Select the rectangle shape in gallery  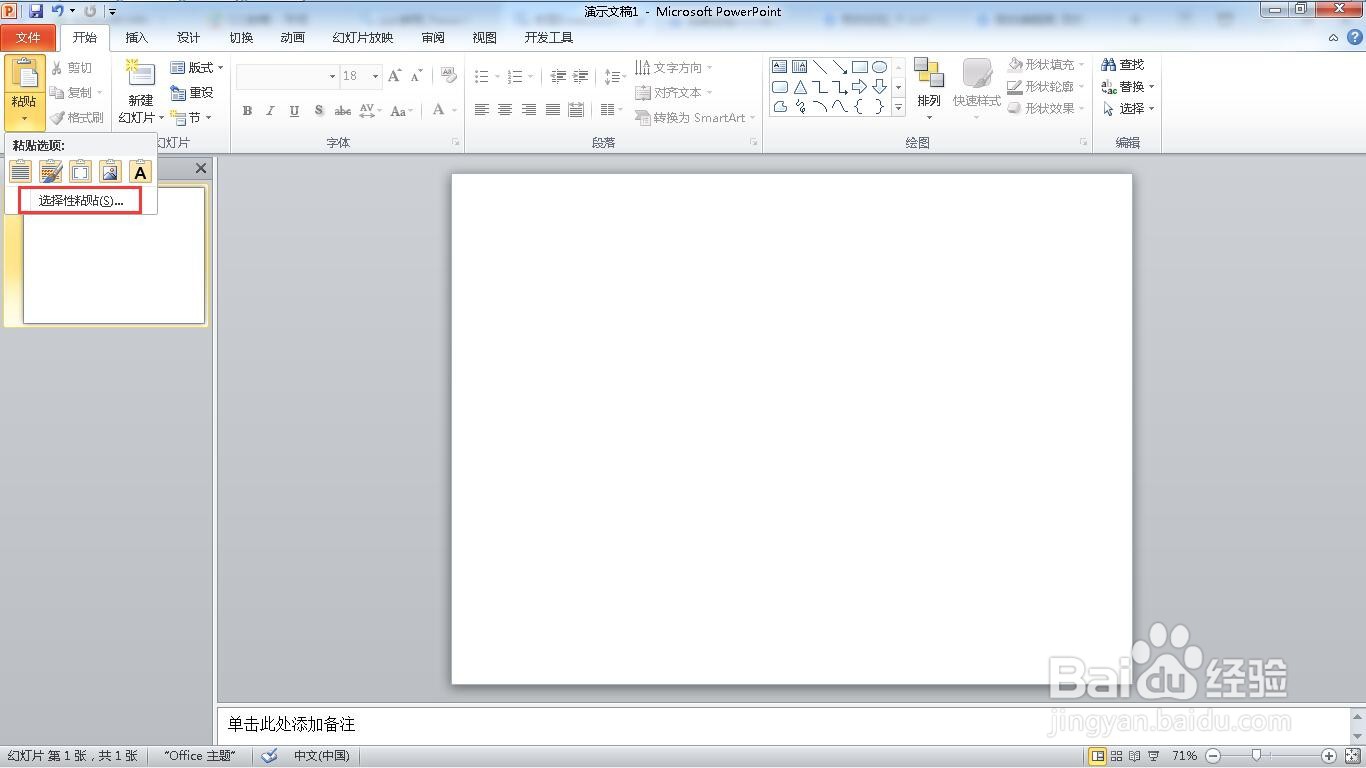pos(859,67)
